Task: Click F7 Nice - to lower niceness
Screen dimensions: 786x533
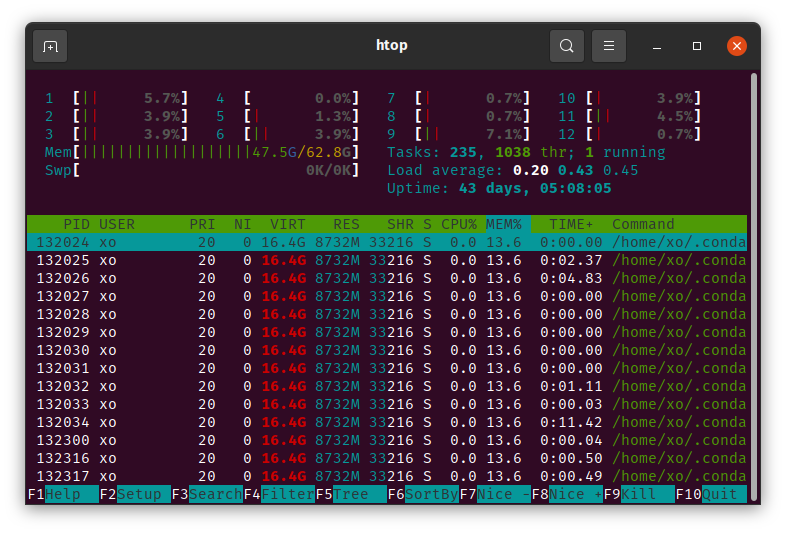Action: point(495,494)
